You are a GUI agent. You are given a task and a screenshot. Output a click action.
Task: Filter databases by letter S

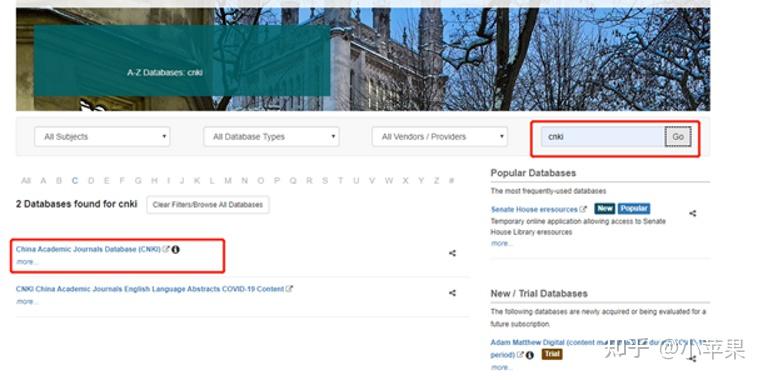click(325, 181)
